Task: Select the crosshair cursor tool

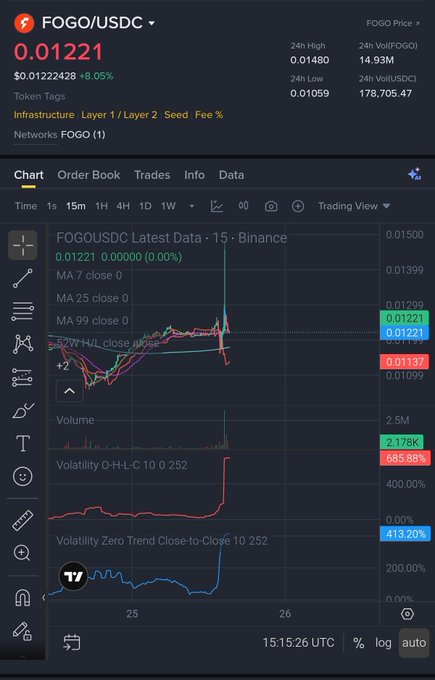Action: [x=23, y=245]
